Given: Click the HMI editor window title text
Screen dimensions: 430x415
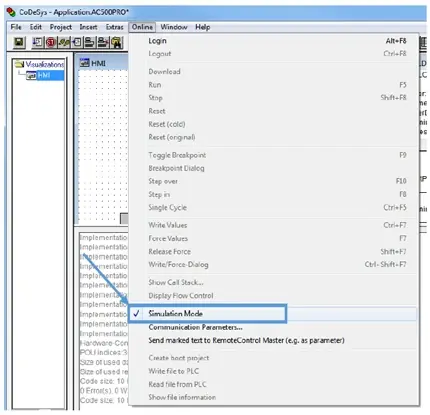Looking at the screenshot, I should pos(98,63).
